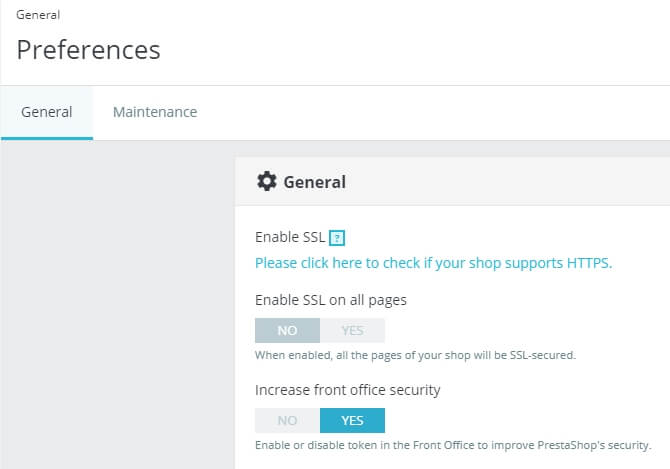The width and height of the screenshot is (670, 469).
Task: Switch to the Maintenance tab
Action: (155, 112)
